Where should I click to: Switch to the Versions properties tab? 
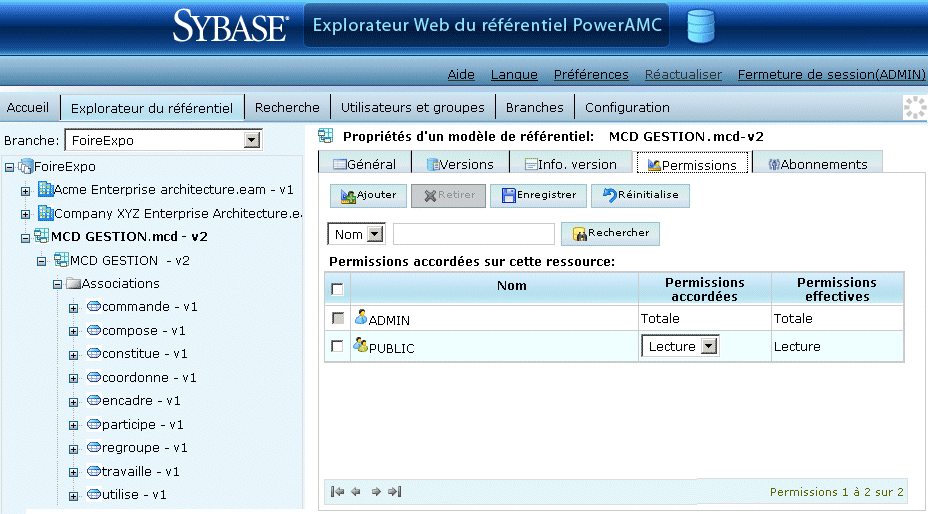point(460,163)
